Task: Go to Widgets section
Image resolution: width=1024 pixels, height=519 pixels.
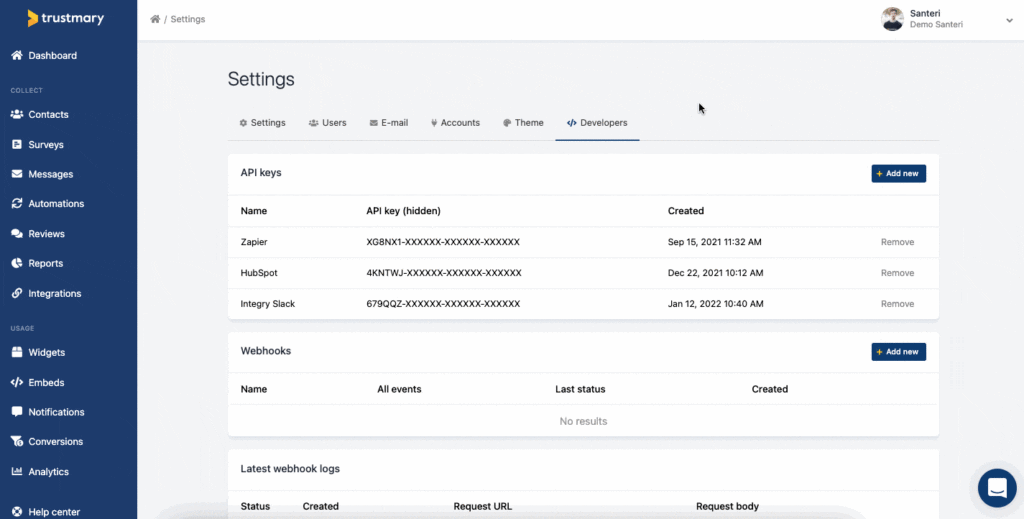Action: [46, 353]
